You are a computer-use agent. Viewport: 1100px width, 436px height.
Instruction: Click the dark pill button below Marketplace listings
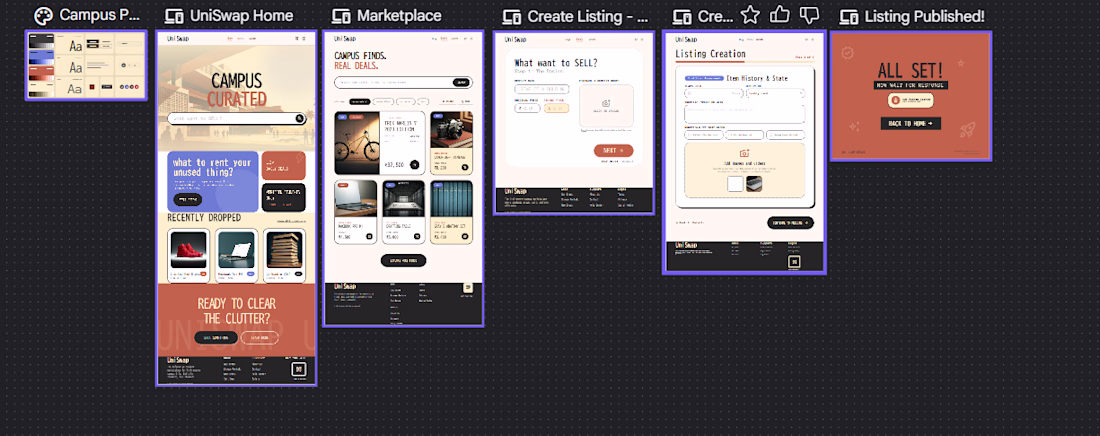tap(403, 260)
